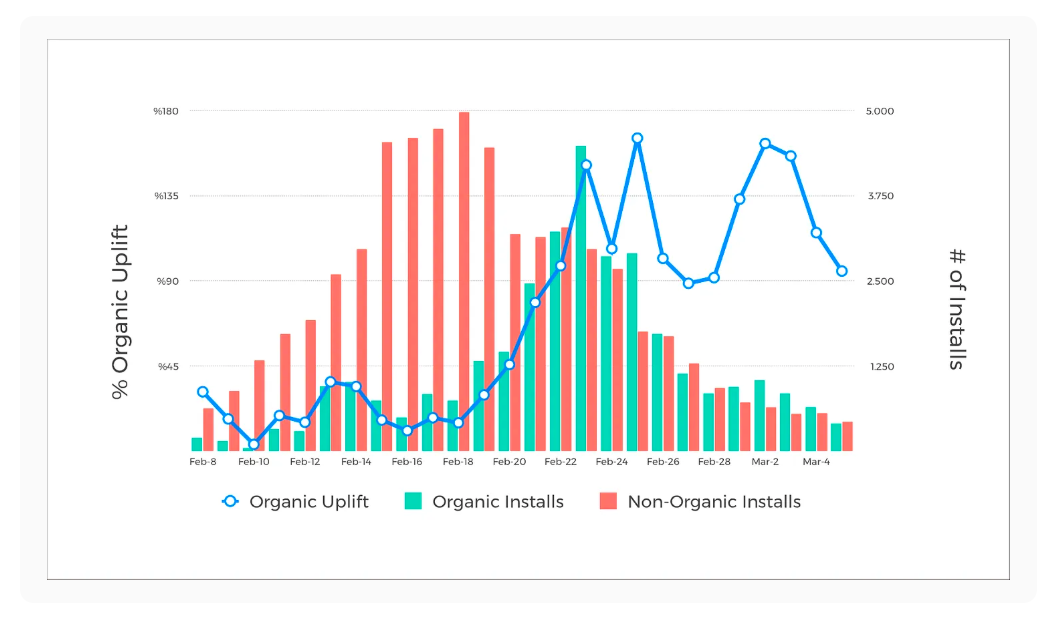1055x619 pixels.
Task: Click the Organic Uplift legend marker
Action: 232,501
